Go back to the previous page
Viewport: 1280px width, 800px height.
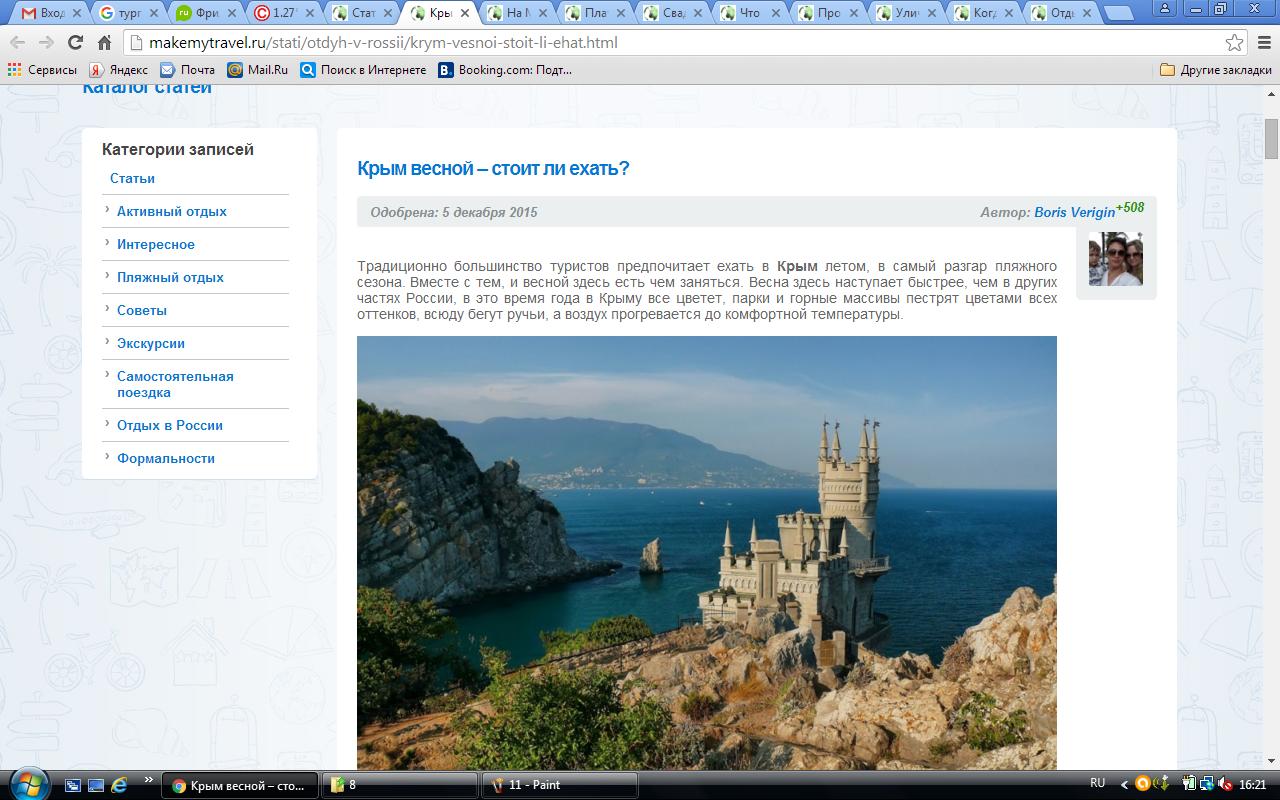click(17, 43)
